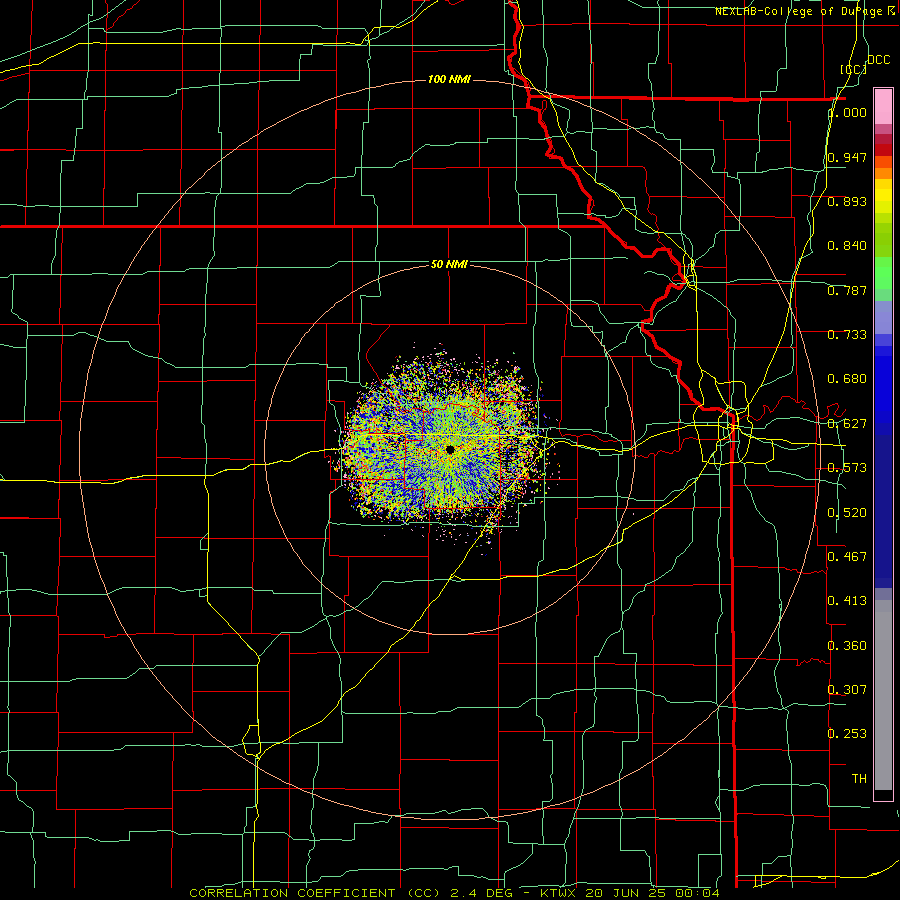Click the 0.307 scale value
This screenshot has width=900, height=900.
point(847,689)
